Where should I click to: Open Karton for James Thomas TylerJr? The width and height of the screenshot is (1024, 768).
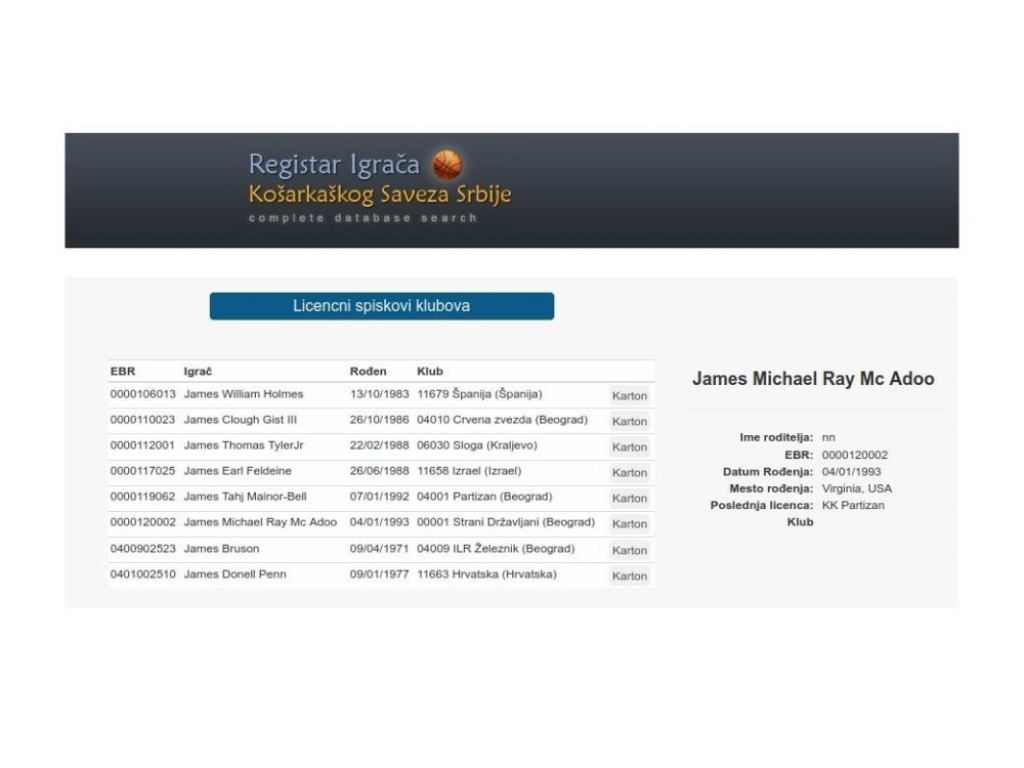[x=629, y=447]
